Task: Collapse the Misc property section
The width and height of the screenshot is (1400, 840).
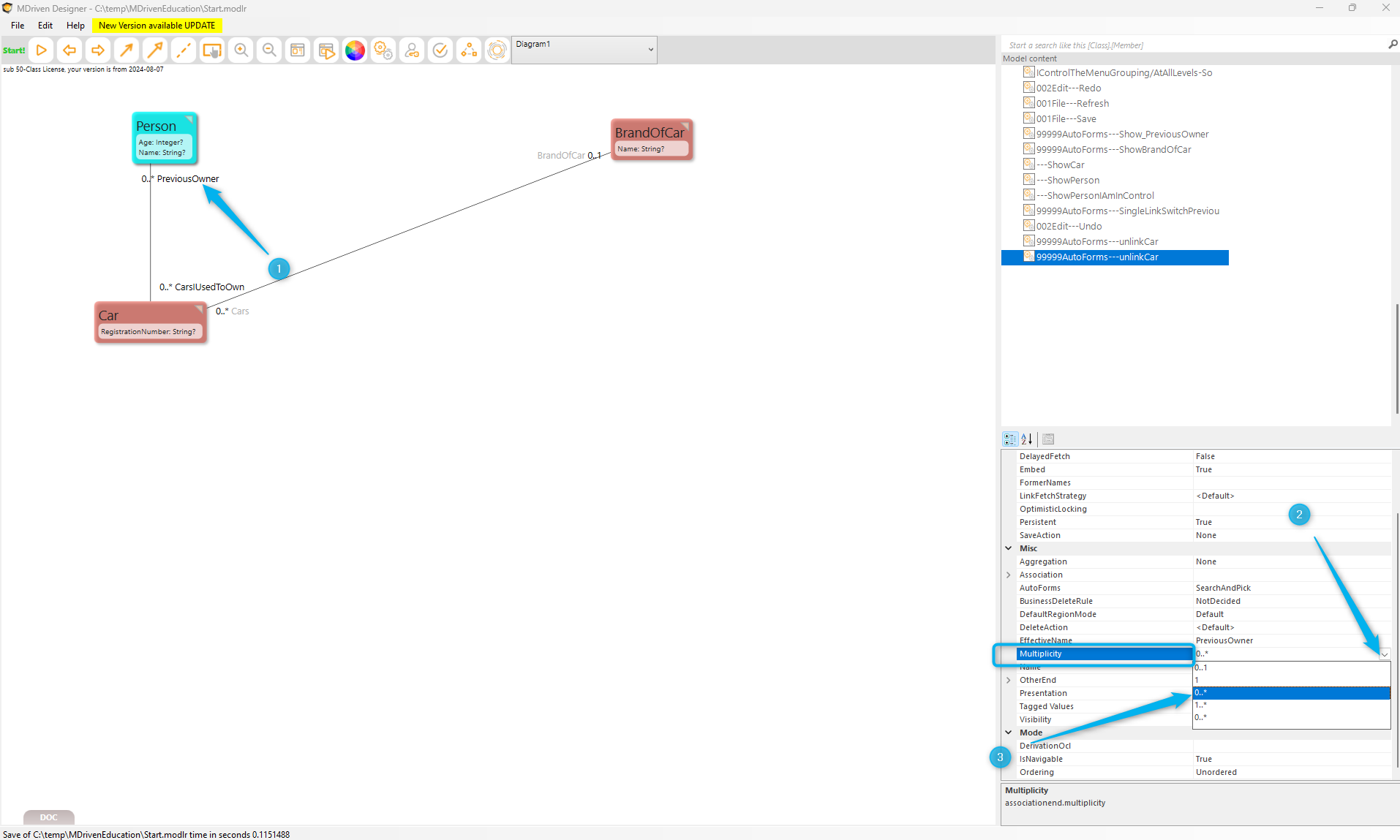Action: 1009,548
